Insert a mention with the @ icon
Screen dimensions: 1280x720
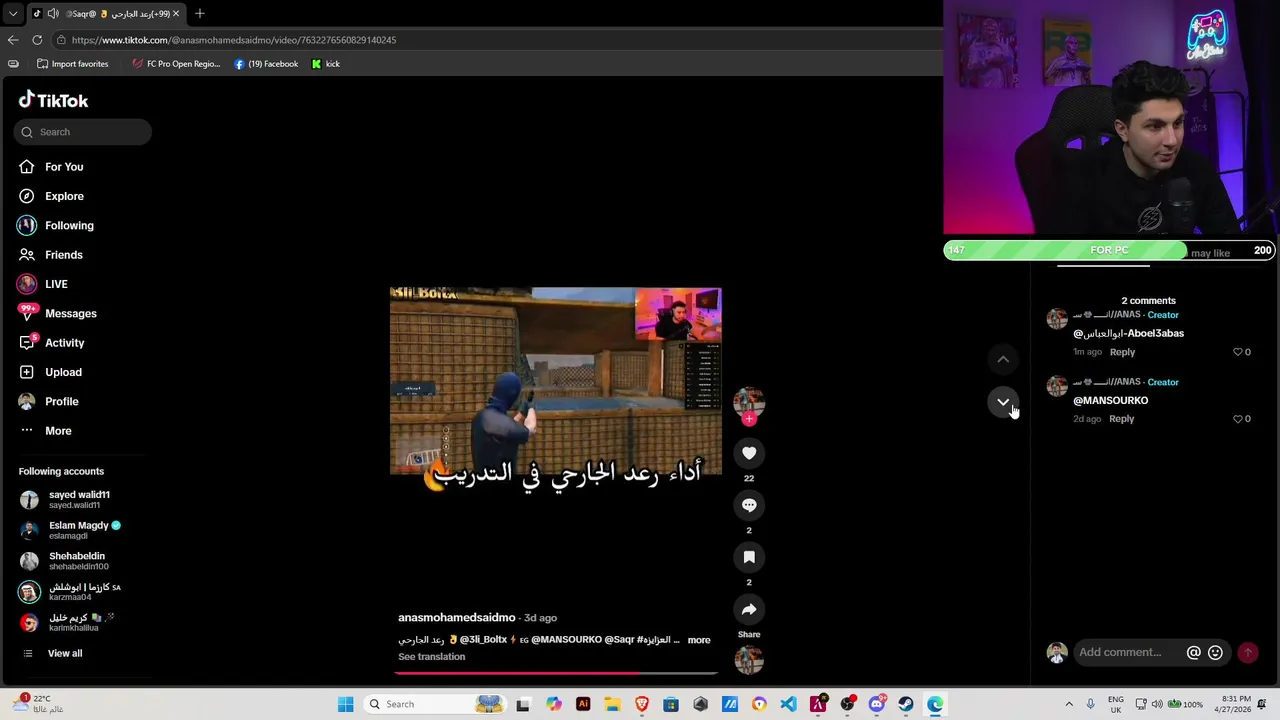(1193, 652)
